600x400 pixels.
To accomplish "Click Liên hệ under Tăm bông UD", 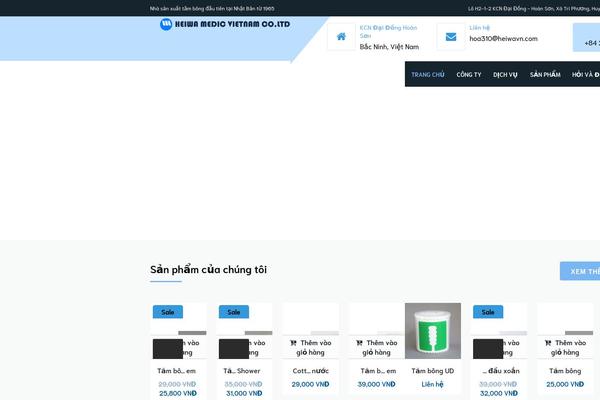I will pos(432,384).
